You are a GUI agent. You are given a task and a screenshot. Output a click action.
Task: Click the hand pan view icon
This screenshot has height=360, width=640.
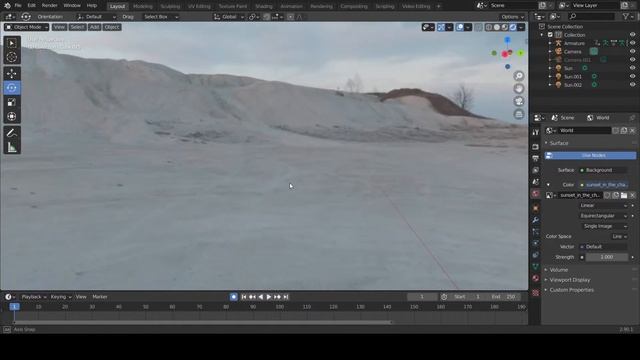pos(519,89)
